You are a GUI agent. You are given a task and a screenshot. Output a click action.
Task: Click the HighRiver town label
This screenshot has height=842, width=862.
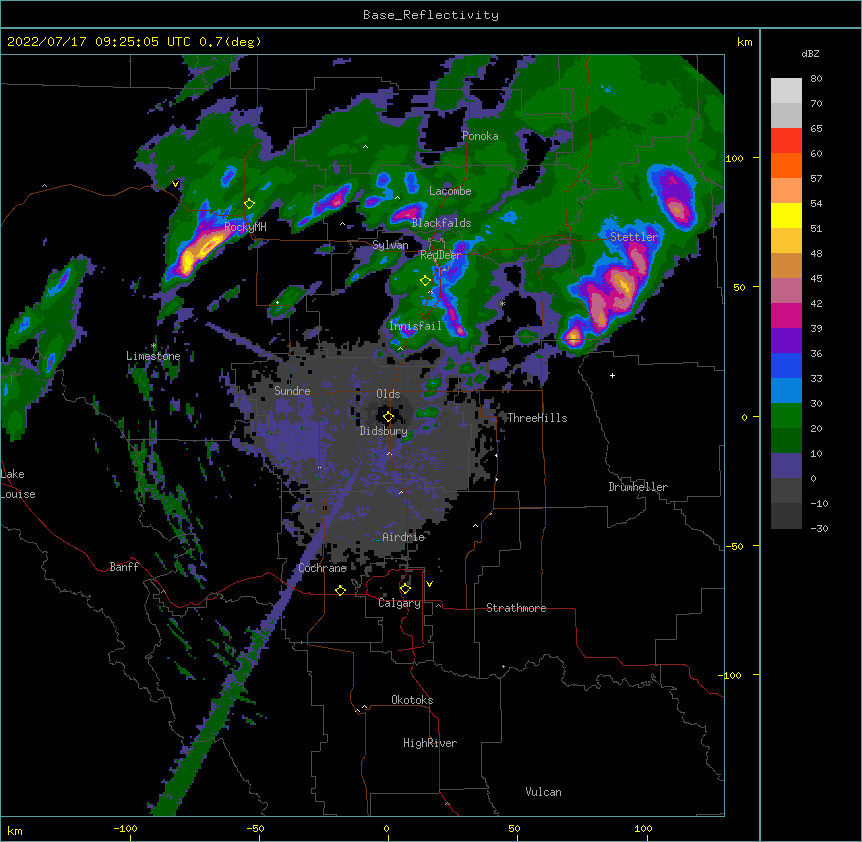[x=430, y=744]
